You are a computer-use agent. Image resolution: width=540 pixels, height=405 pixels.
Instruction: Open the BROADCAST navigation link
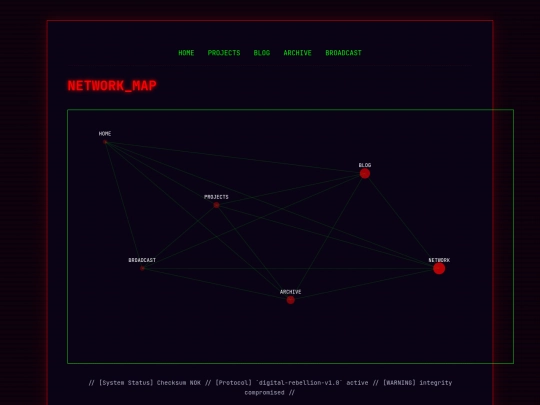[x=343, y=53]
